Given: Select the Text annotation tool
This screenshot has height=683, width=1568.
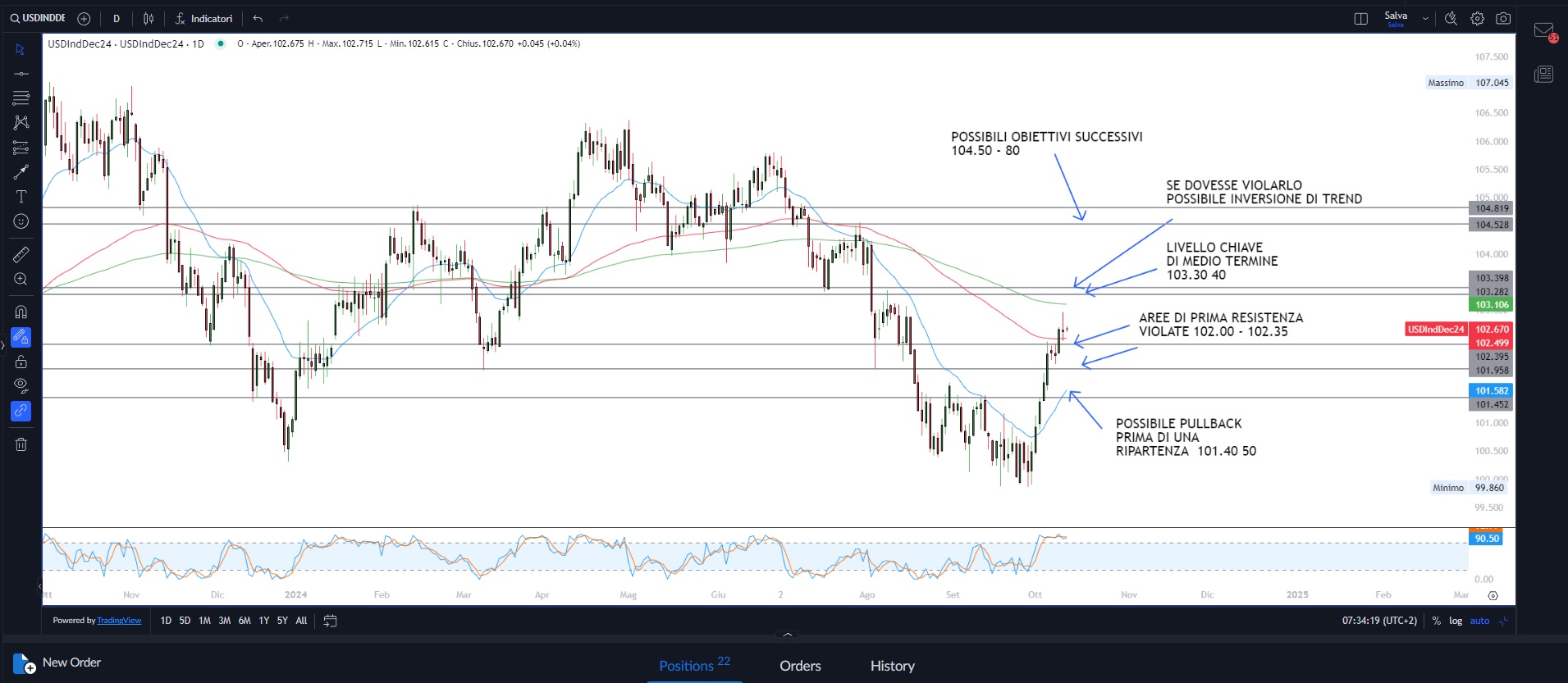Looking at the screenshot, I should (x=21, y=197).
